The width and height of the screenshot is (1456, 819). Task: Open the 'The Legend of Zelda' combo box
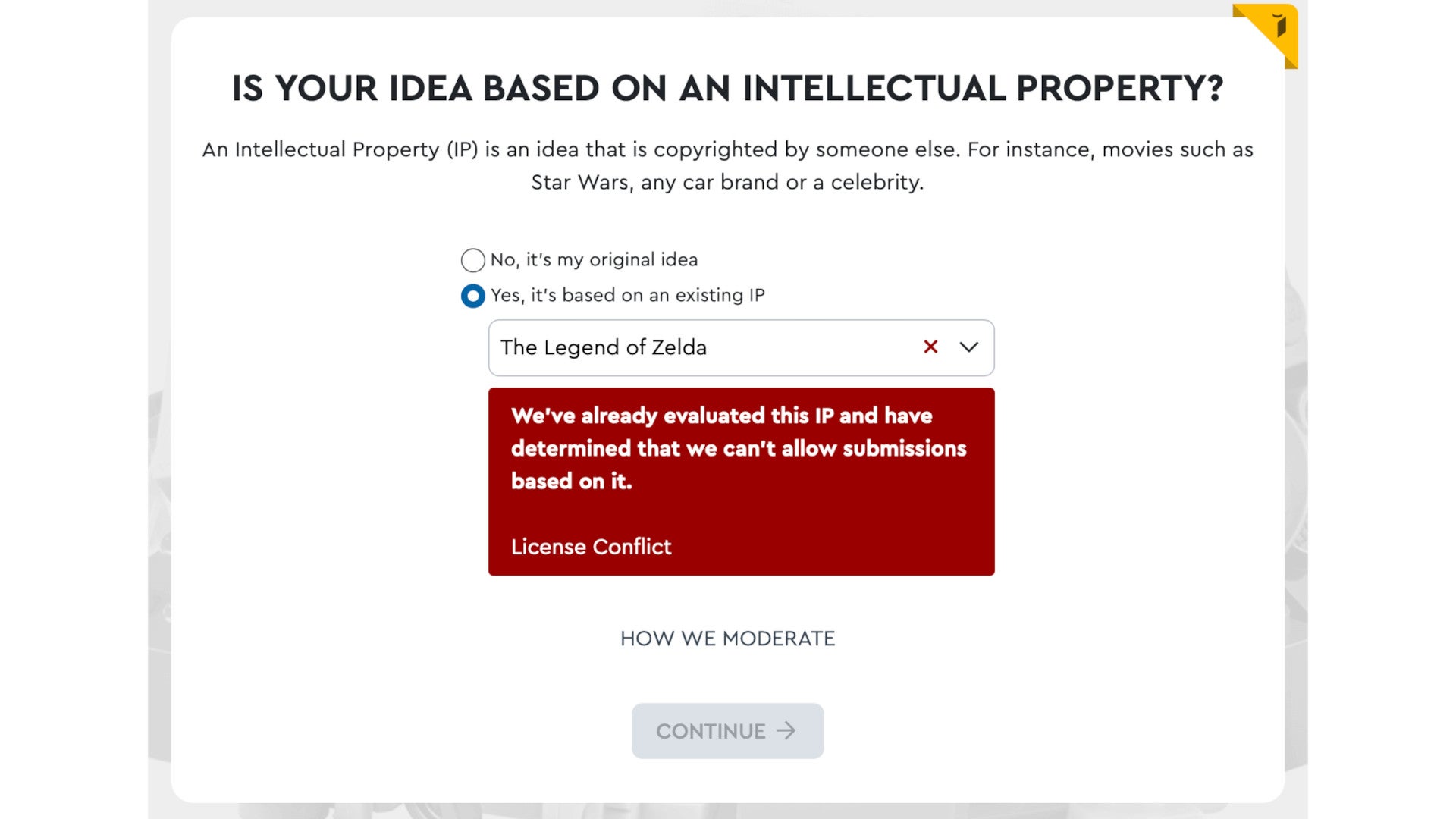pyautogui.click(x=741, y=348)
